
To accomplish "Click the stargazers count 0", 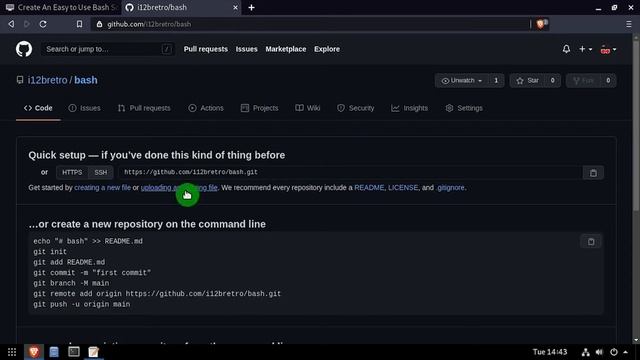I will (552, 80).
